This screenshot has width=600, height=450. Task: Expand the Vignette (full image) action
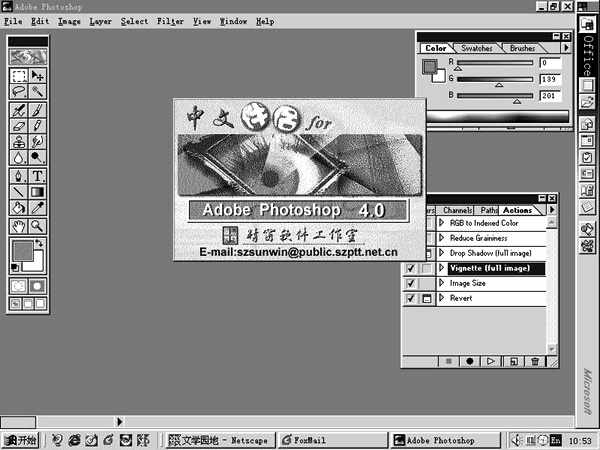tap(442, 268)
